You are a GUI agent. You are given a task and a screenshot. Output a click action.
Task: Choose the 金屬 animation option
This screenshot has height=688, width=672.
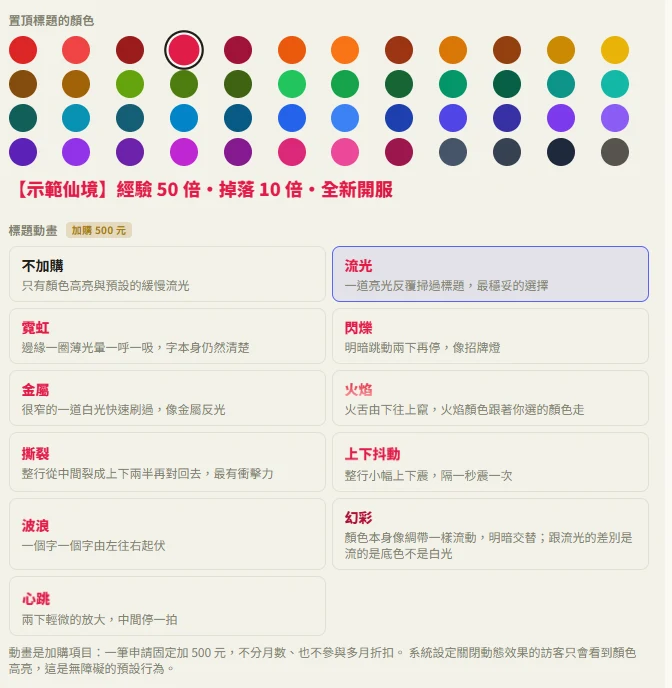coord(167,398)
